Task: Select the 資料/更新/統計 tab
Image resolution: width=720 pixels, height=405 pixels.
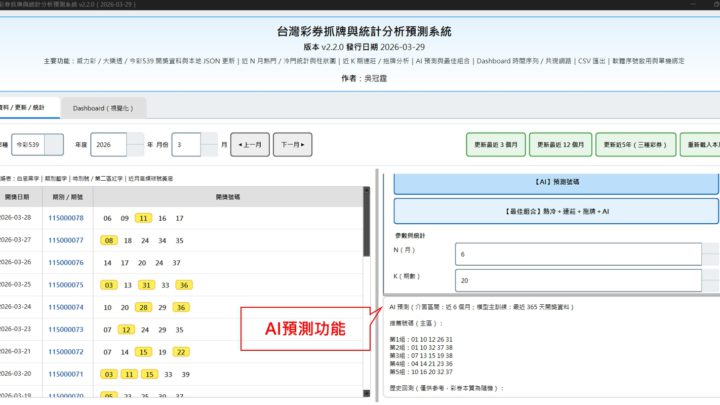Action: [x=26, y=107]
